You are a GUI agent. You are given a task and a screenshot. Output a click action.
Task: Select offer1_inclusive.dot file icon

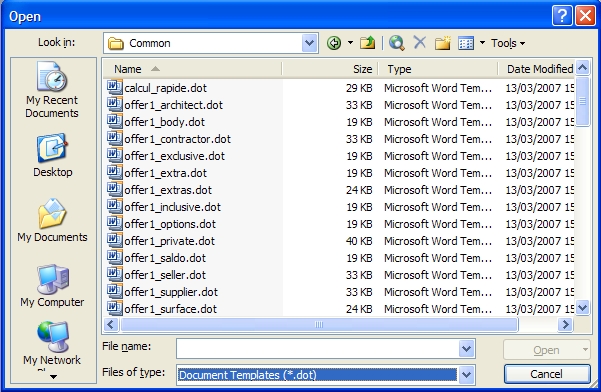point(115,206)
